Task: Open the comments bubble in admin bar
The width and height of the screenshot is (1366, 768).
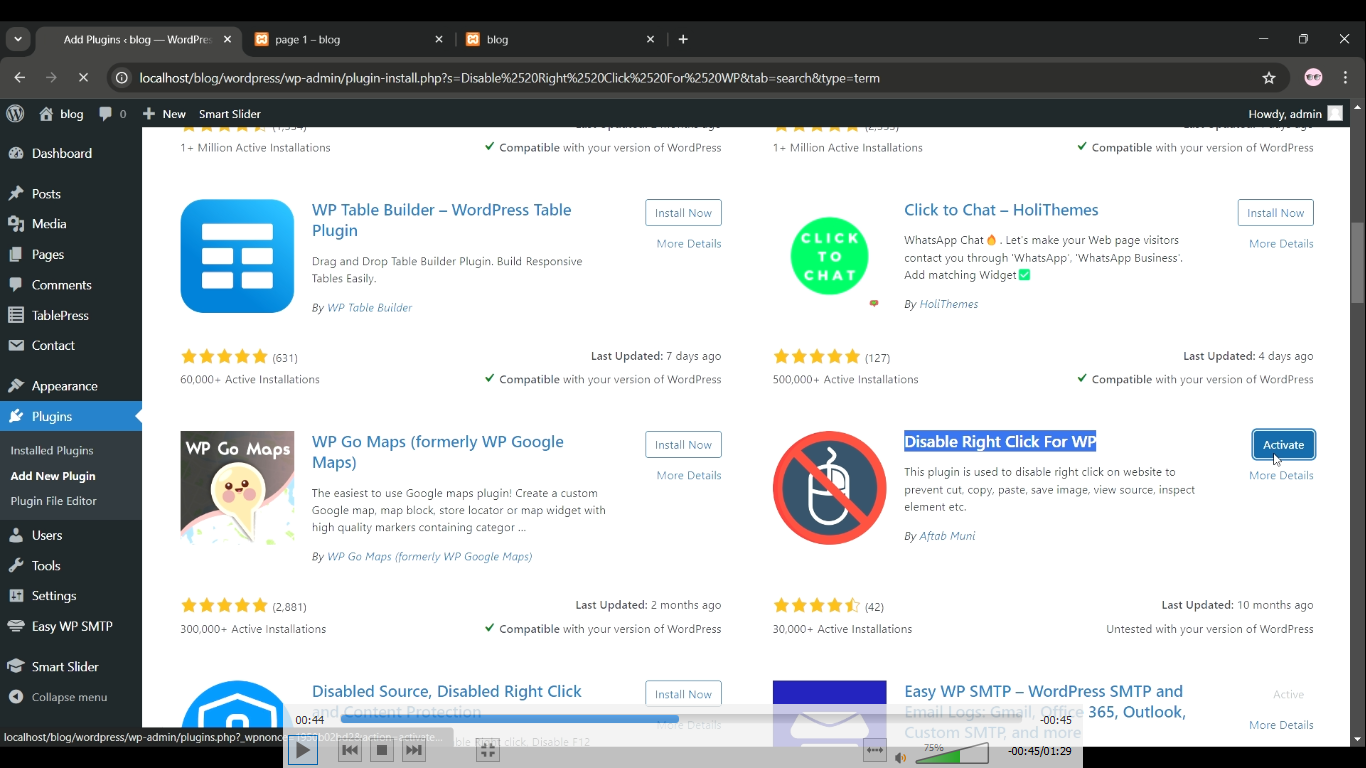Action: click(113, 114)
